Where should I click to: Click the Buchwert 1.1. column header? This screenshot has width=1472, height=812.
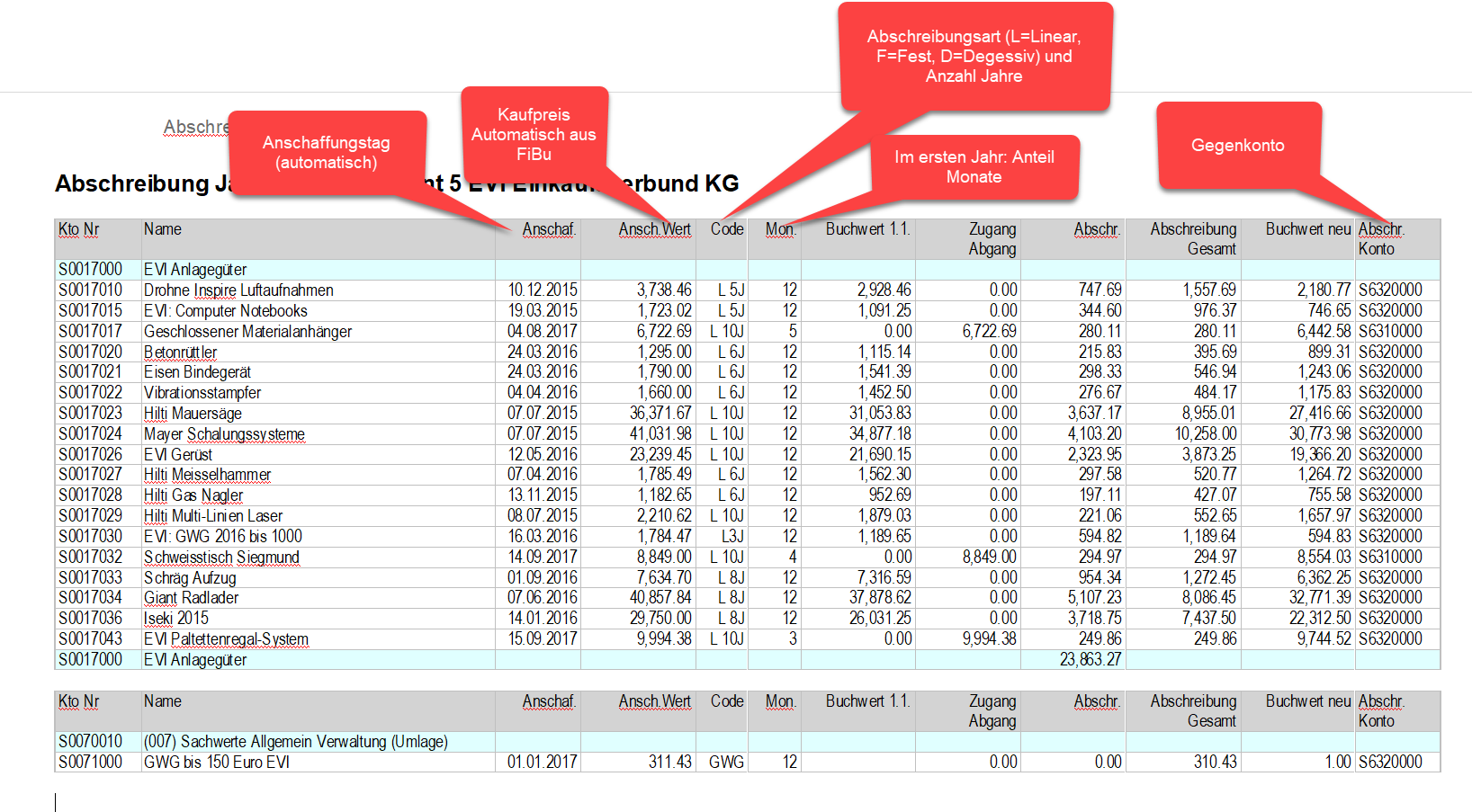tap(867, 229)
